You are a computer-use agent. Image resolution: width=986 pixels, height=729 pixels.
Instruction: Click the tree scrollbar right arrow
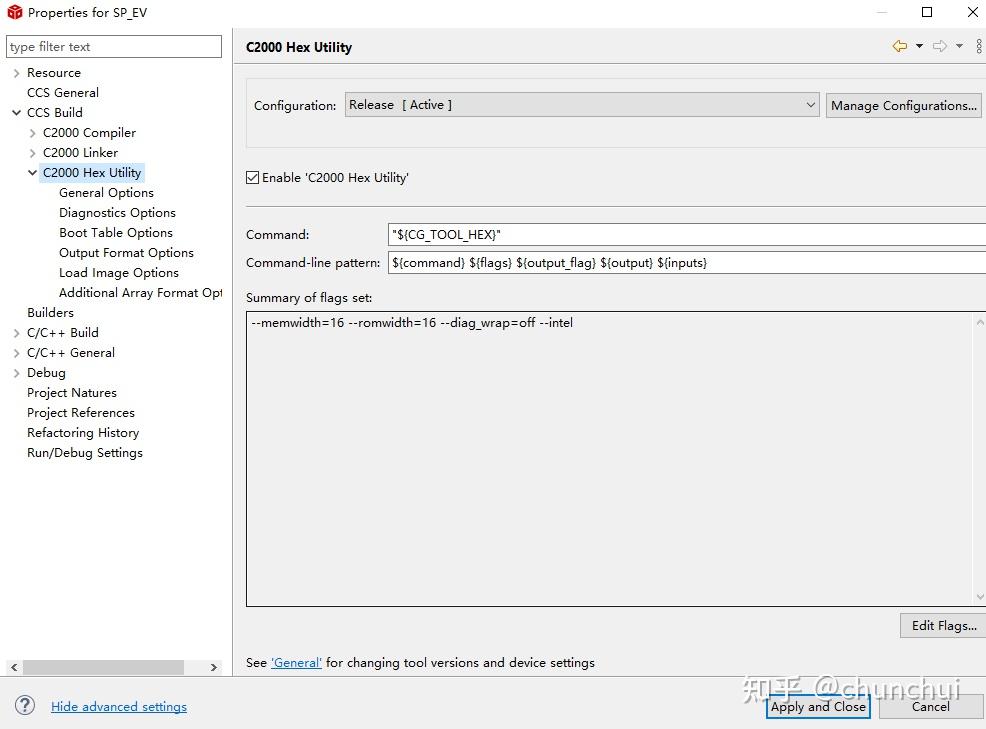(x=214, y=667)
